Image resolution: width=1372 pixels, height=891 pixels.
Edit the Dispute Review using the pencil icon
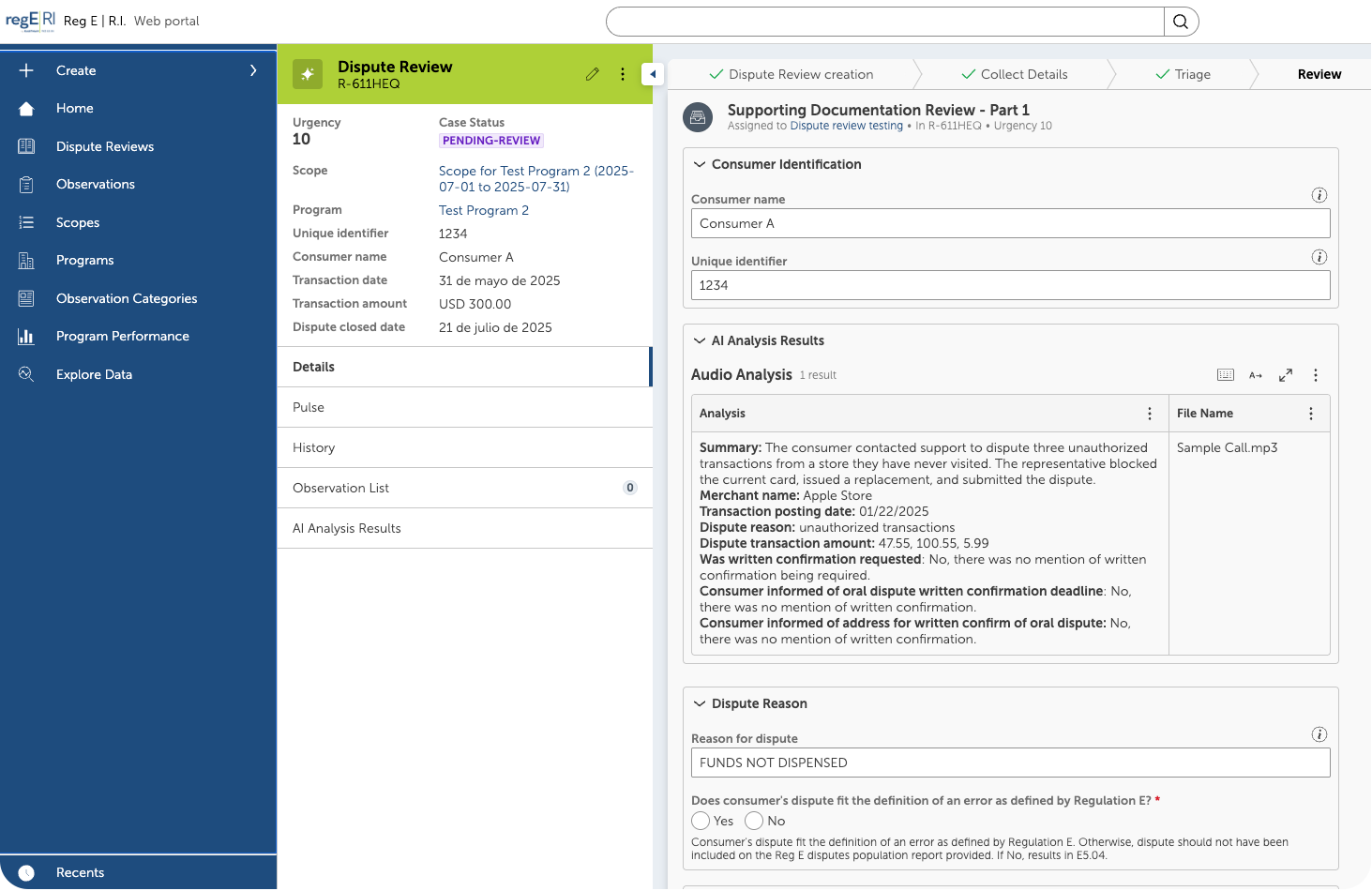click(x=592, y=73)
